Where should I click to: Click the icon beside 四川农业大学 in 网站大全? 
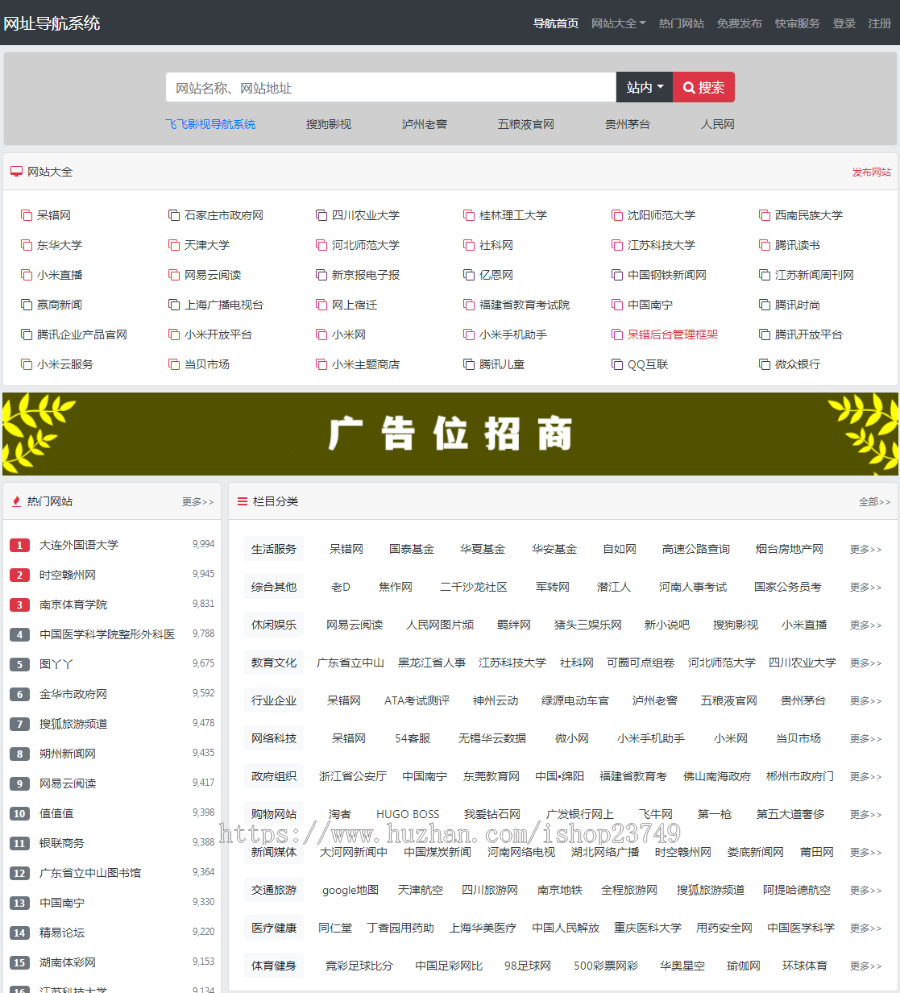(321, 215)
